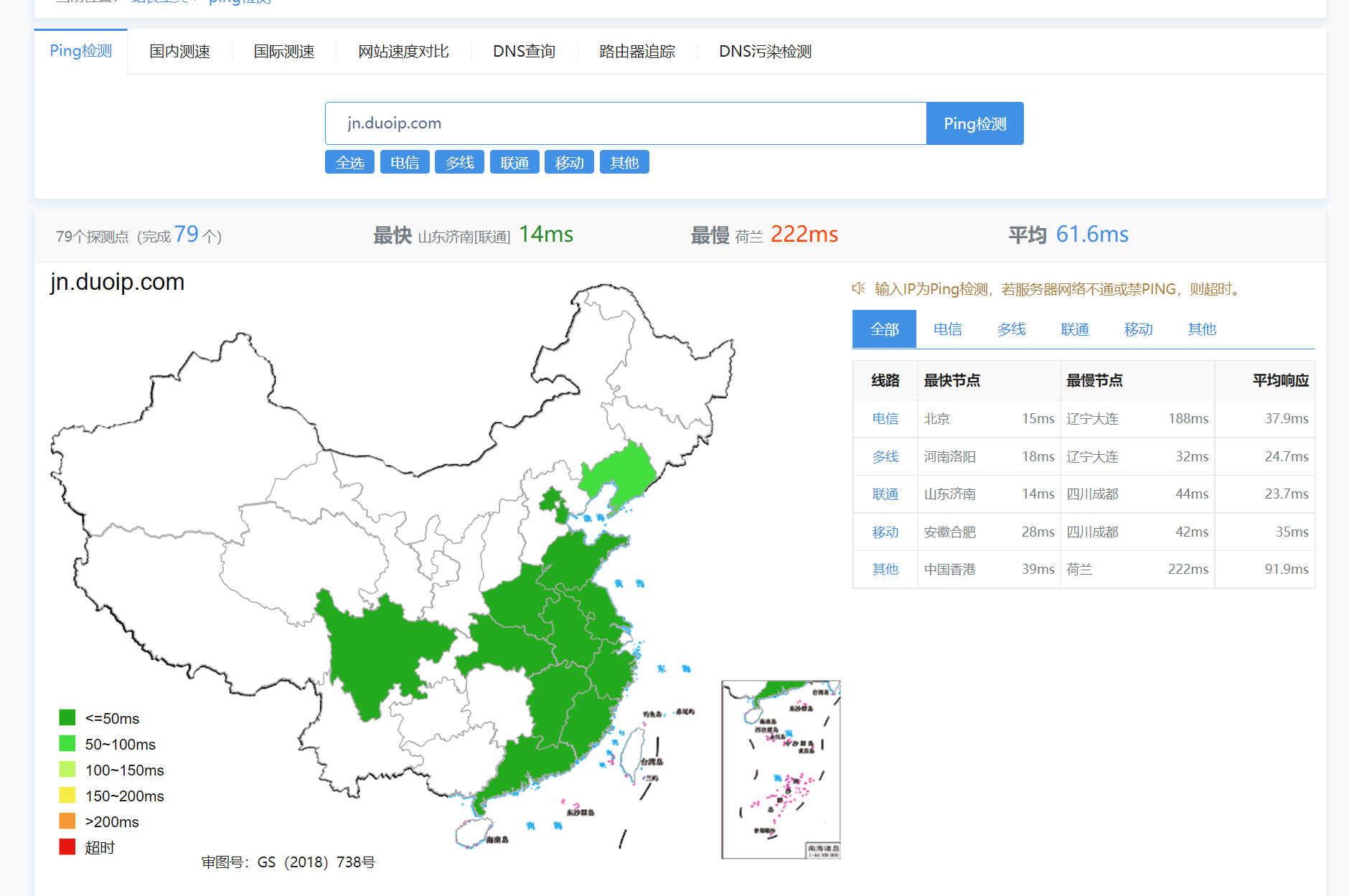
Task: Switch to the 国内测速 tab
Action: (179, 52)
